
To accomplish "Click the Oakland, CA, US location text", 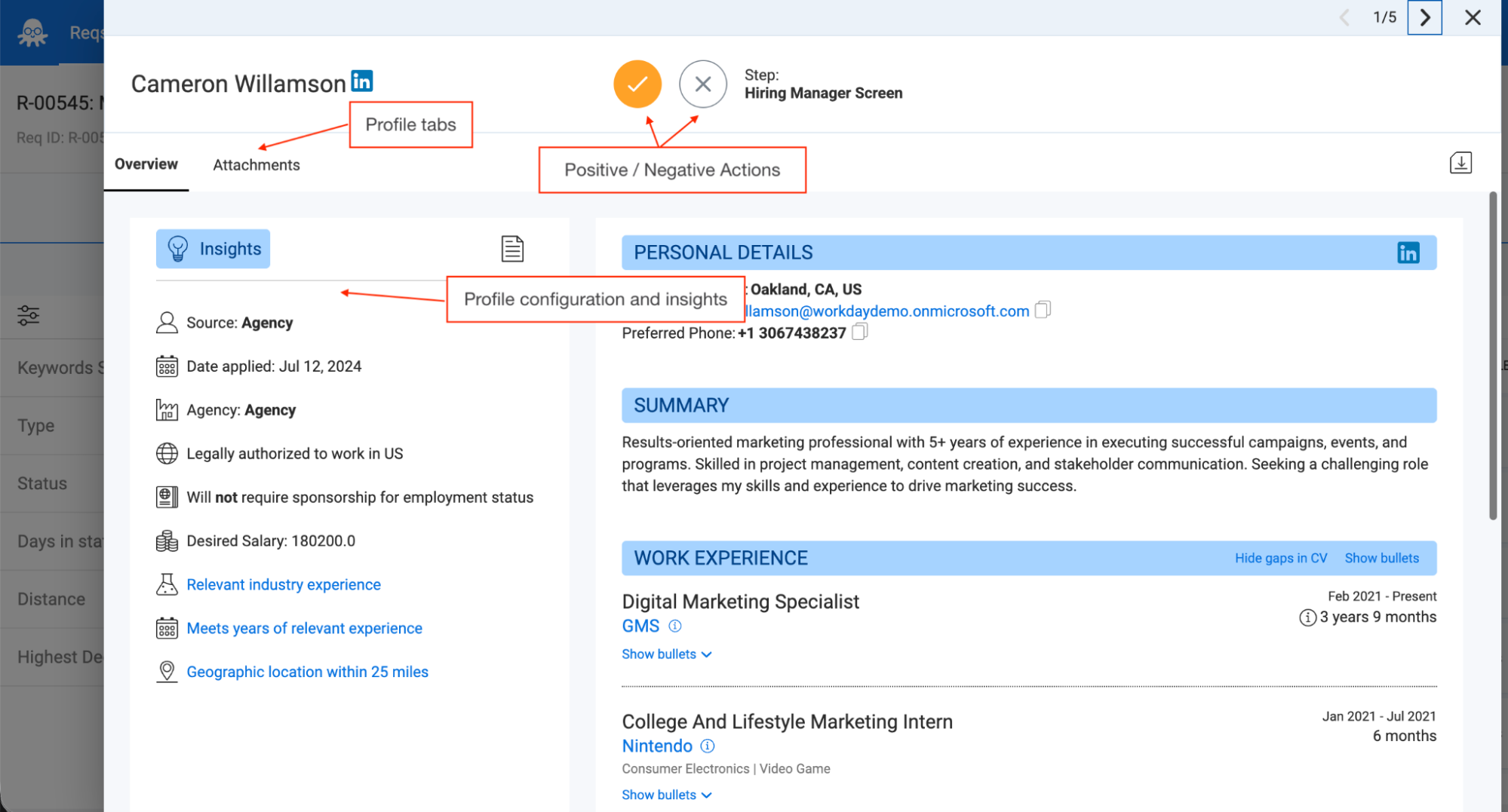I will click(x=806, y=290).
